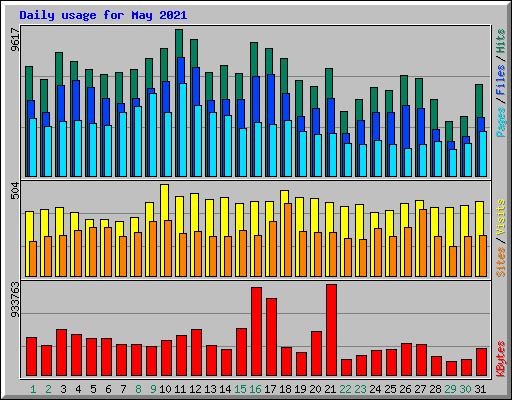Click day label '23' on the x-axis
Image resolution: width=512 pixels, height=400 pixels.
360,389
